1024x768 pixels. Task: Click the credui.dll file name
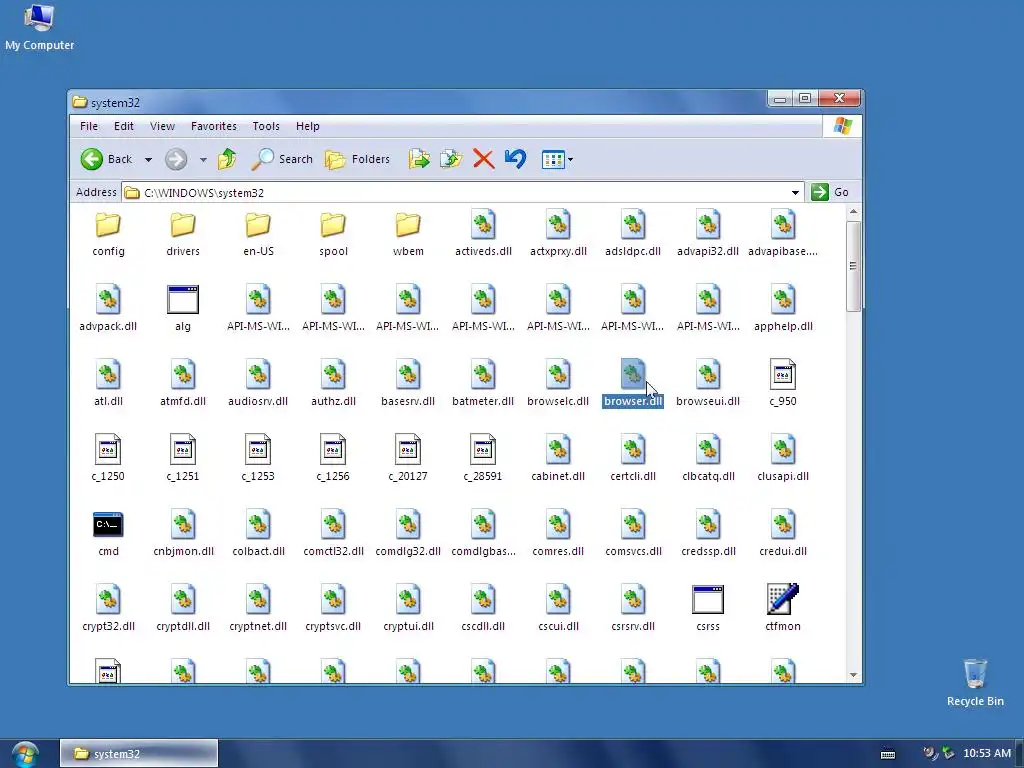783,551
